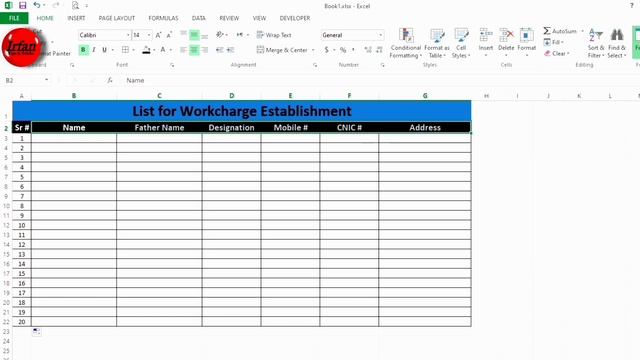Click the Delete cells icon

506,36
